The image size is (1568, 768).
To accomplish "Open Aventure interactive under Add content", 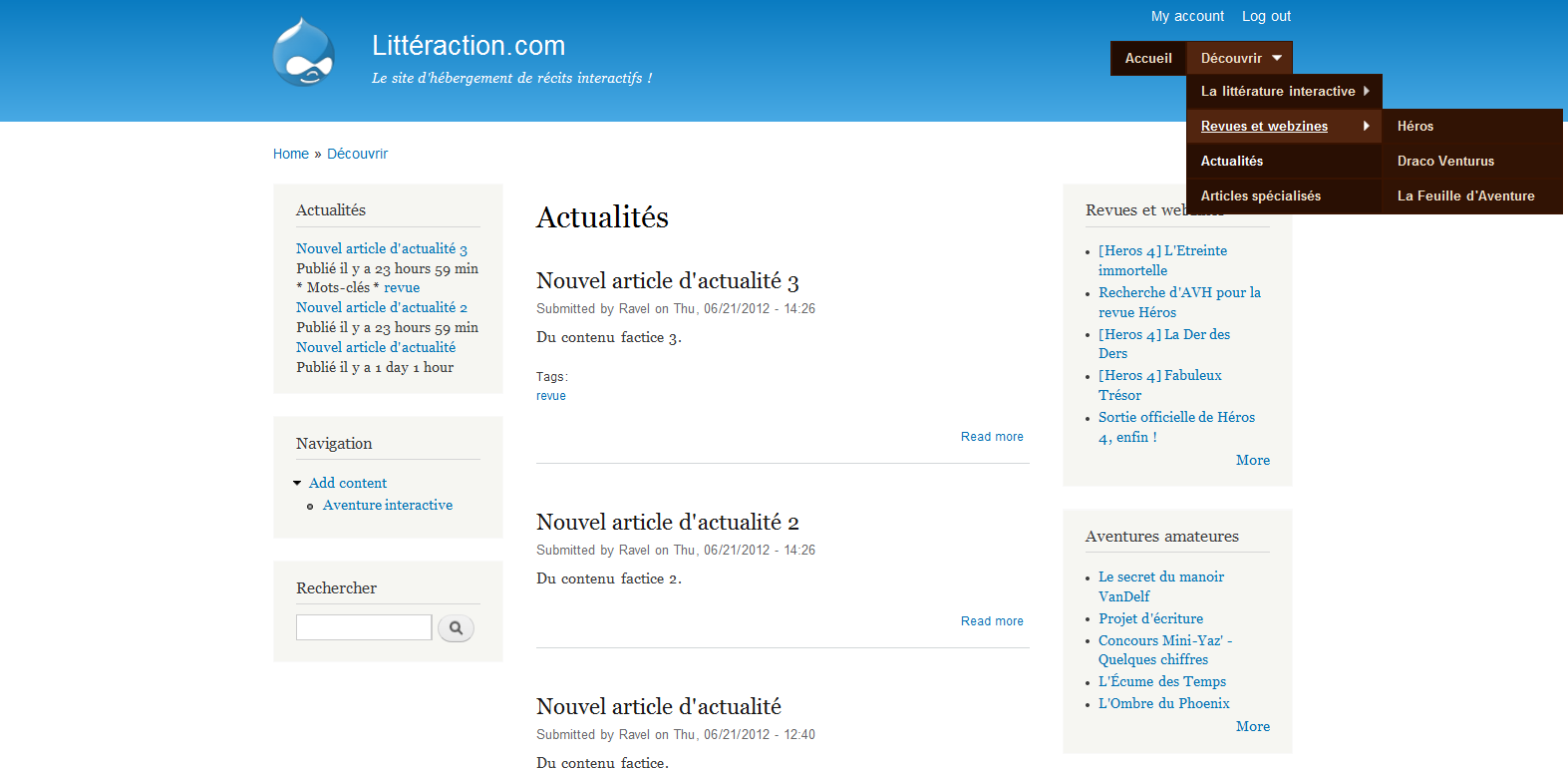I will 387,505.
